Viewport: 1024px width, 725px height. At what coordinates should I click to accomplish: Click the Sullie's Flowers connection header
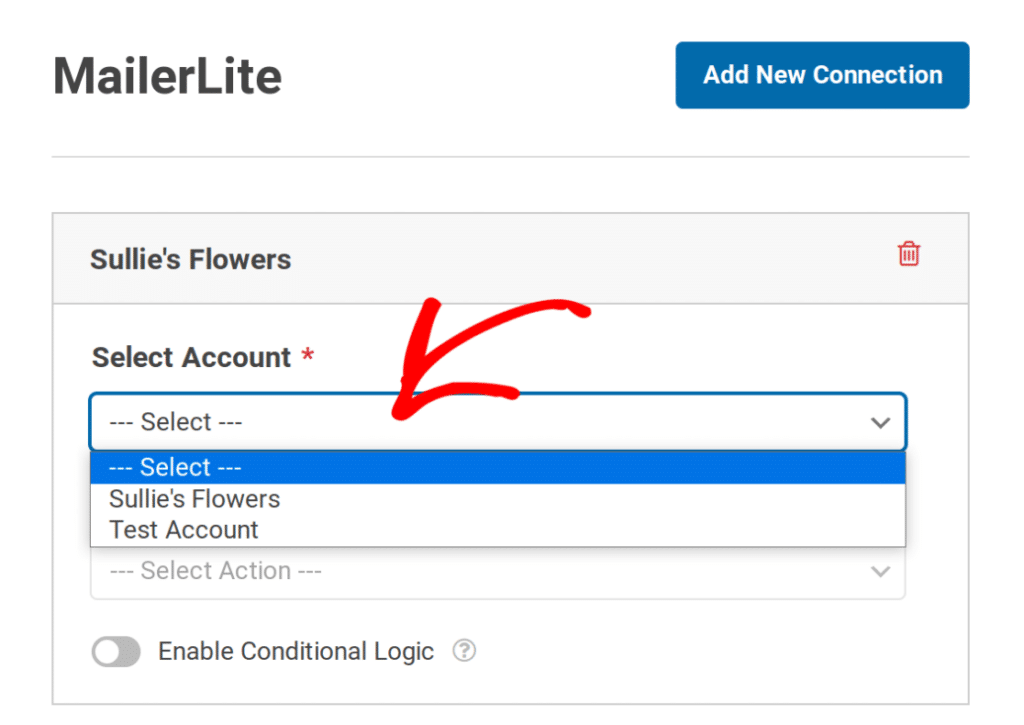190,258
